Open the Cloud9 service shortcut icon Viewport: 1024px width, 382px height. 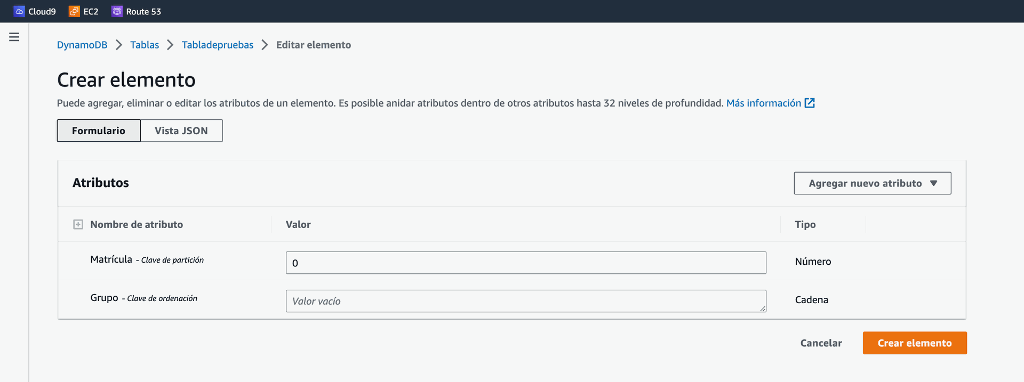tap(19, 11)
